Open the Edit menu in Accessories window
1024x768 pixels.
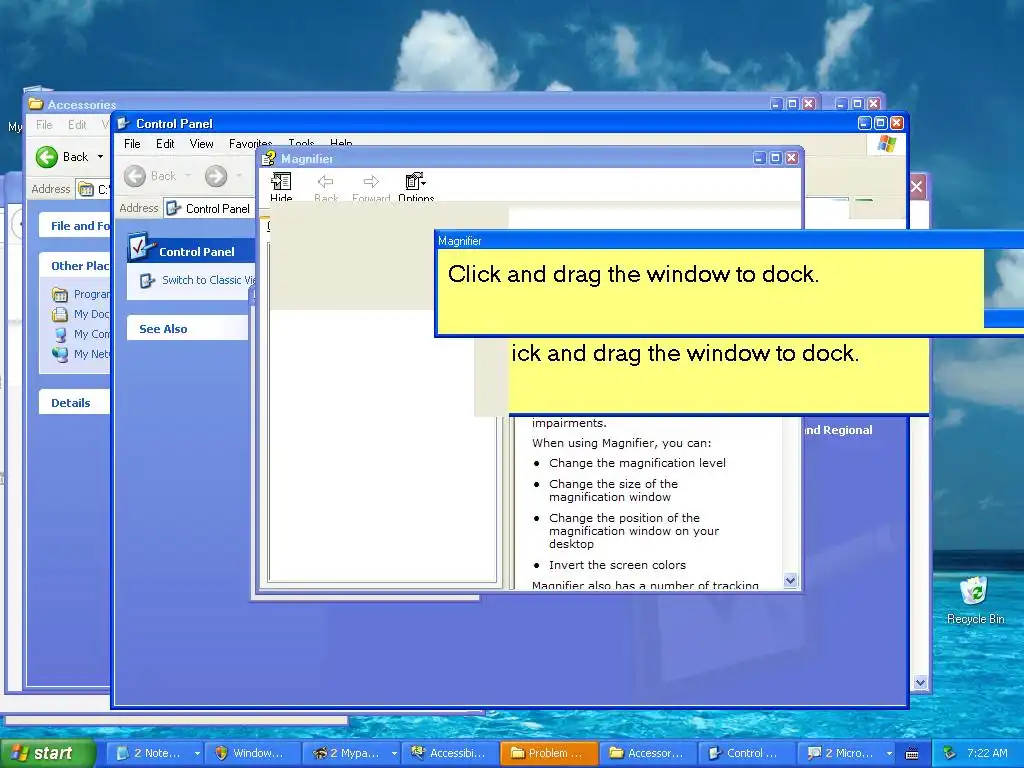(76, 125)
